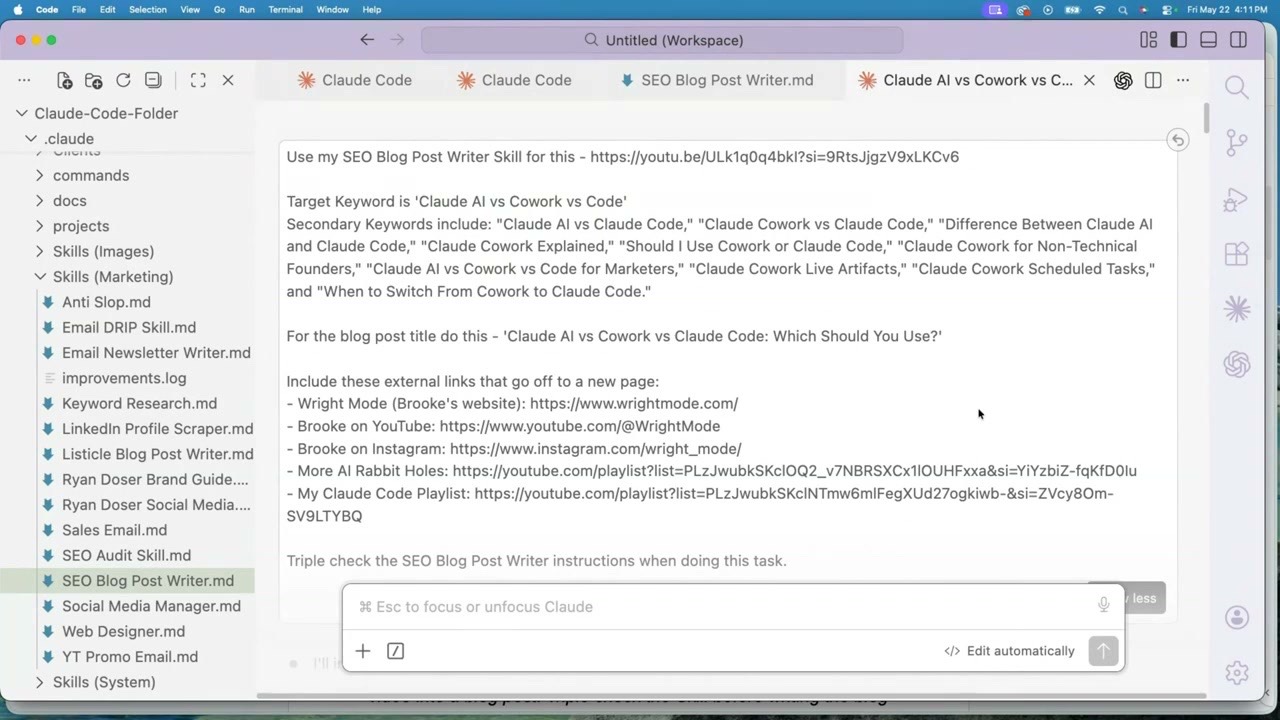Screen dimensions: 1280x720
Task: Switch to SEO Blog Post Writer.md tab
Action: coord(717,80)
